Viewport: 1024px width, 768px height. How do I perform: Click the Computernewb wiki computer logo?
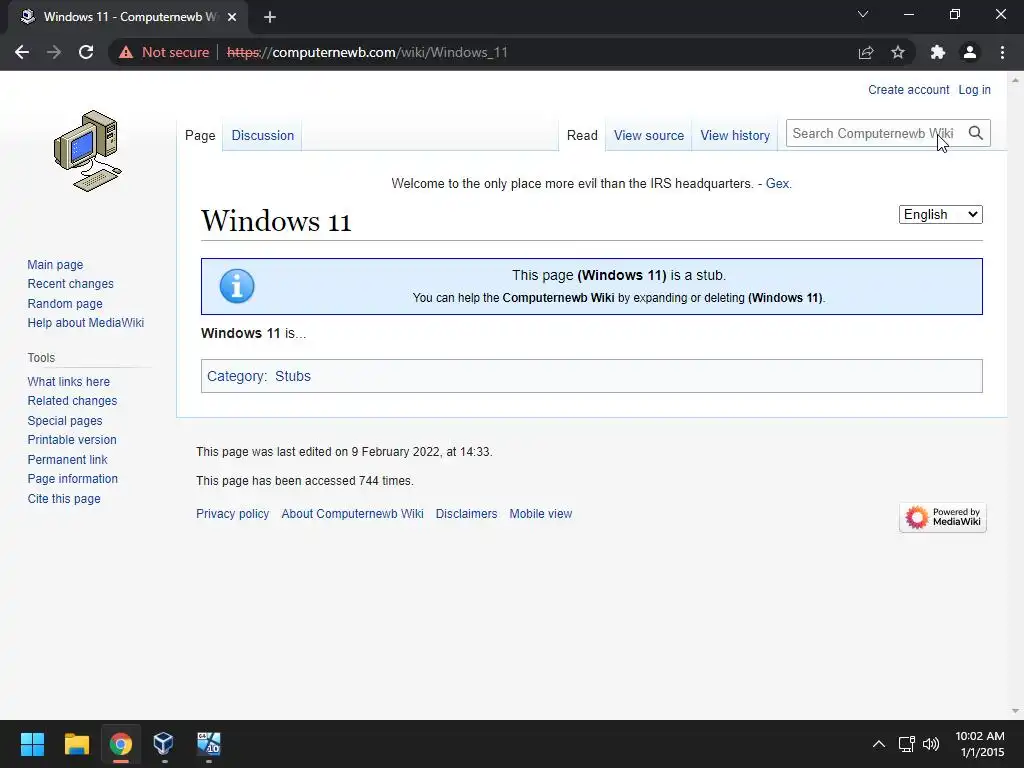click(88, 151)
